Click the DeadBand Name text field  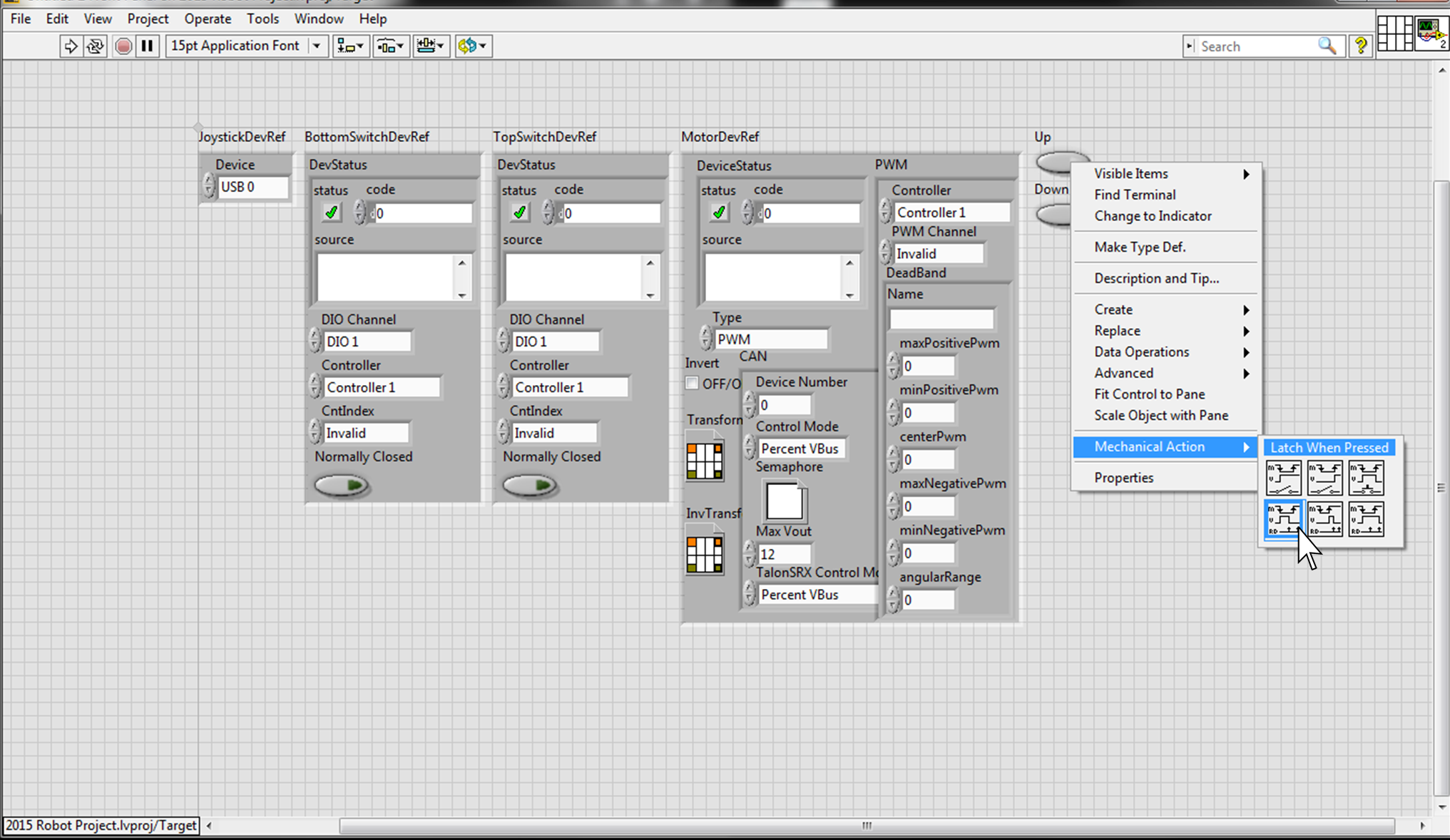click(941, 319)
